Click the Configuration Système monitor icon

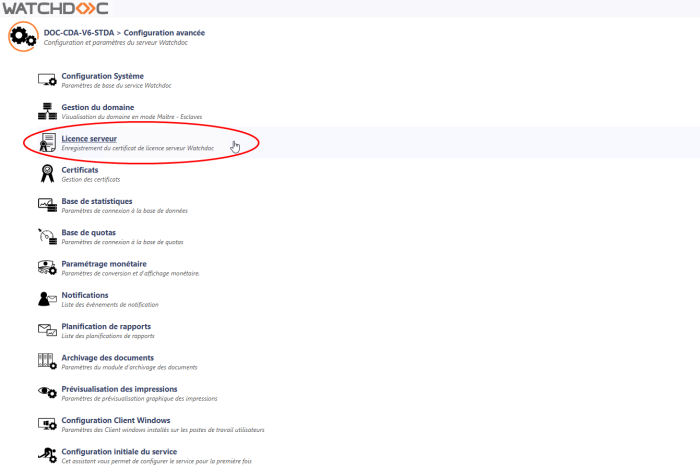coord(47,80)
